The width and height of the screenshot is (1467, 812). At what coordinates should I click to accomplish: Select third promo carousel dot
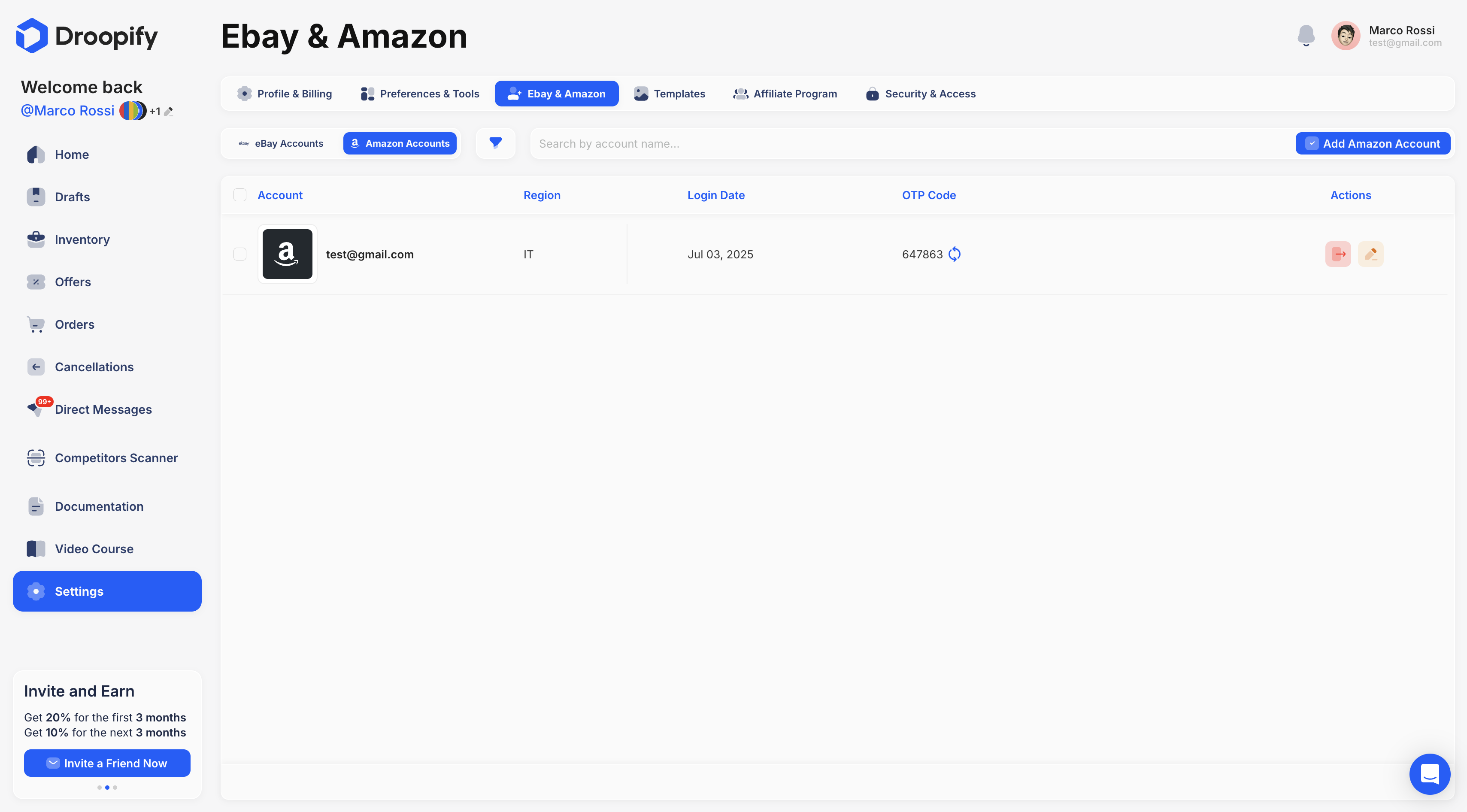point(115,788)
